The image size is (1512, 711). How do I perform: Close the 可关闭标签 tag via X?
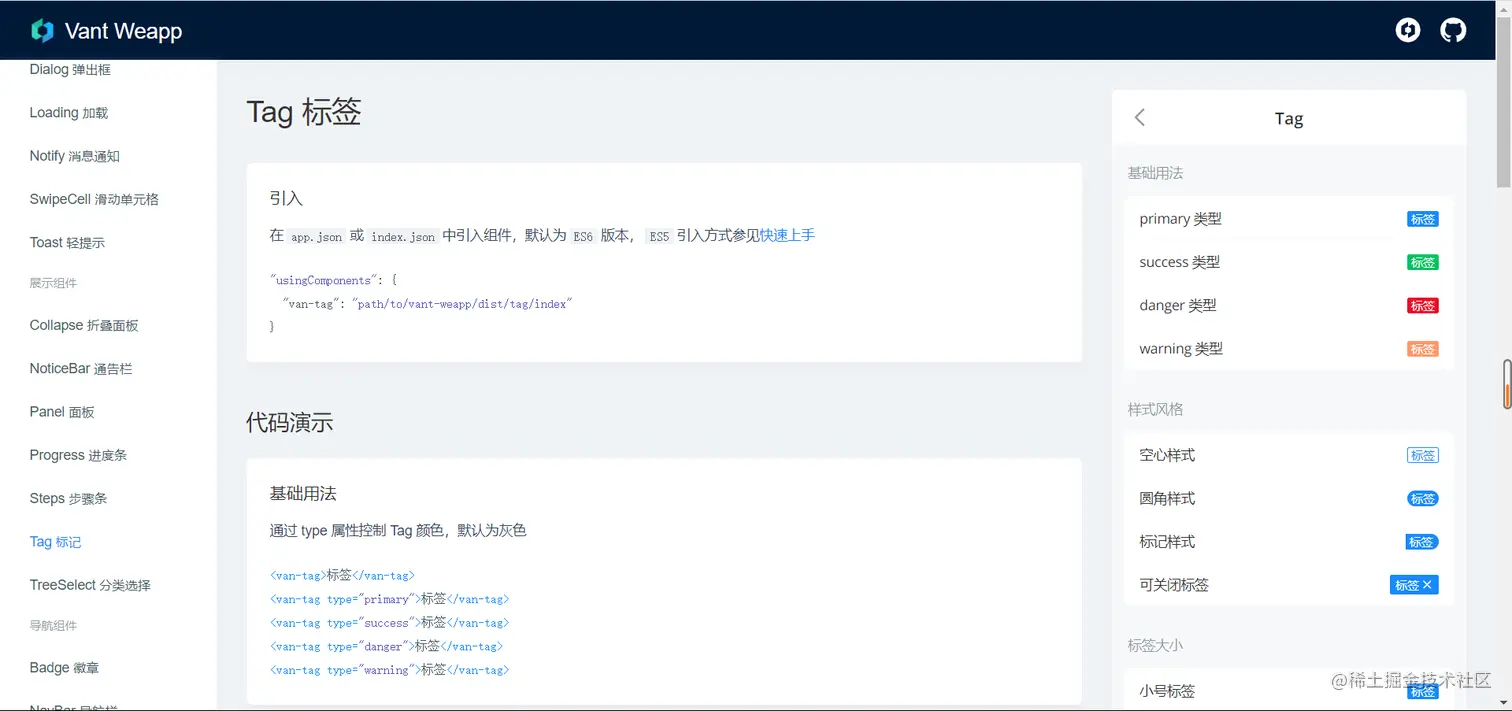point(1427,585)
